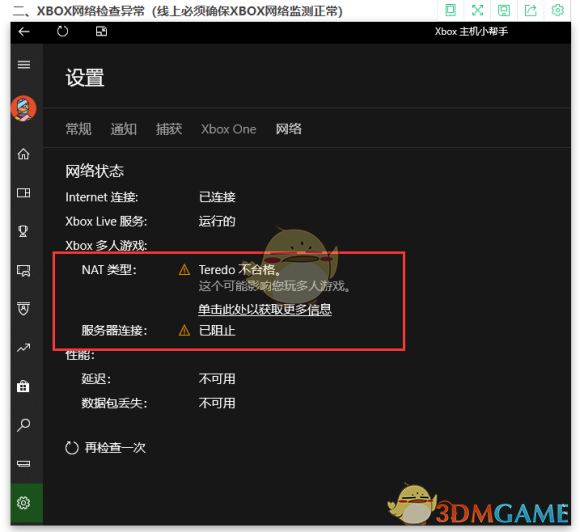
Task: Switch to the Xbox One tab
Action: [x=229, y=129]
